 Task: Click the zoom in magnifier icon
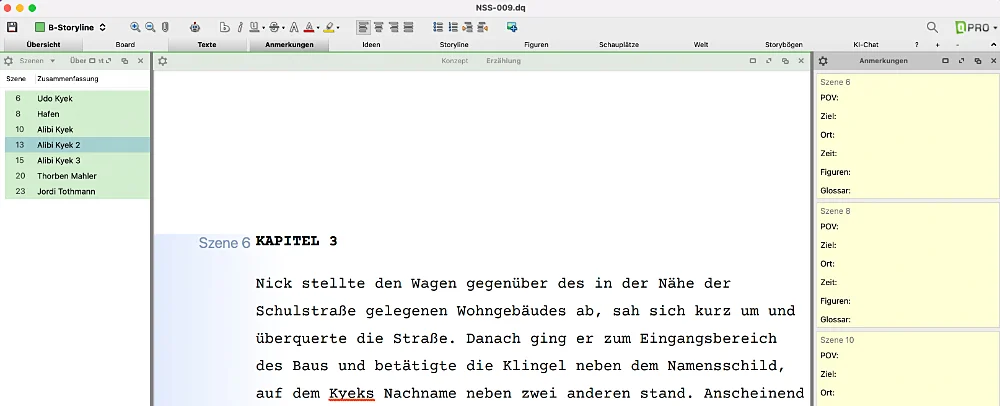(135, 27)
